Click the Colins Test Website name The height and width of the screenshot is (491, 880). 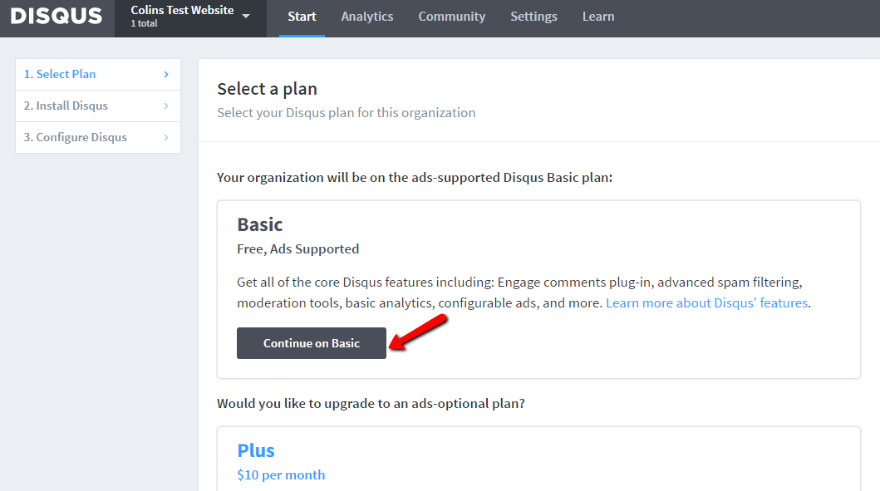[182, 11]
